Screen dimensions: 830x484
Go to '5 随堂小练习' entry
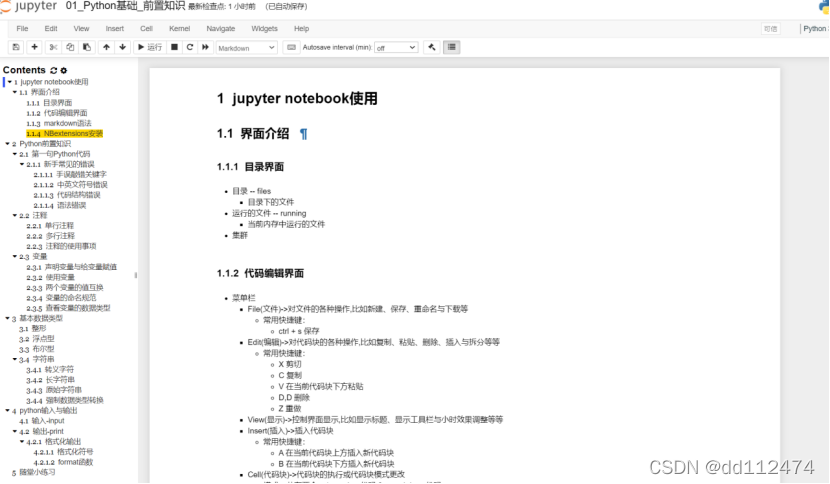point(33,472)
